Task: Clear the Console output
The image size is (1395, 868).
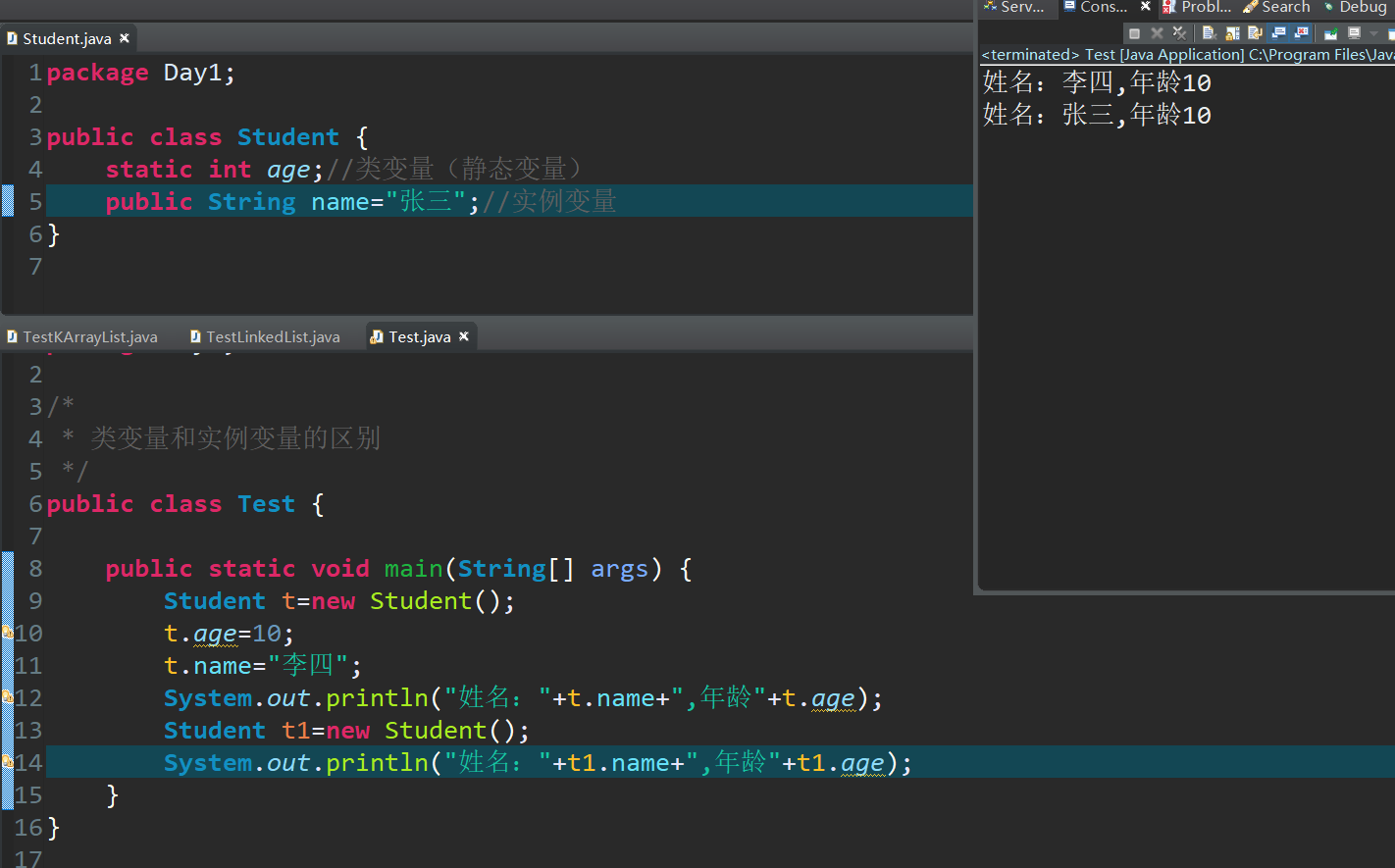Action: tap(1210, 33)
